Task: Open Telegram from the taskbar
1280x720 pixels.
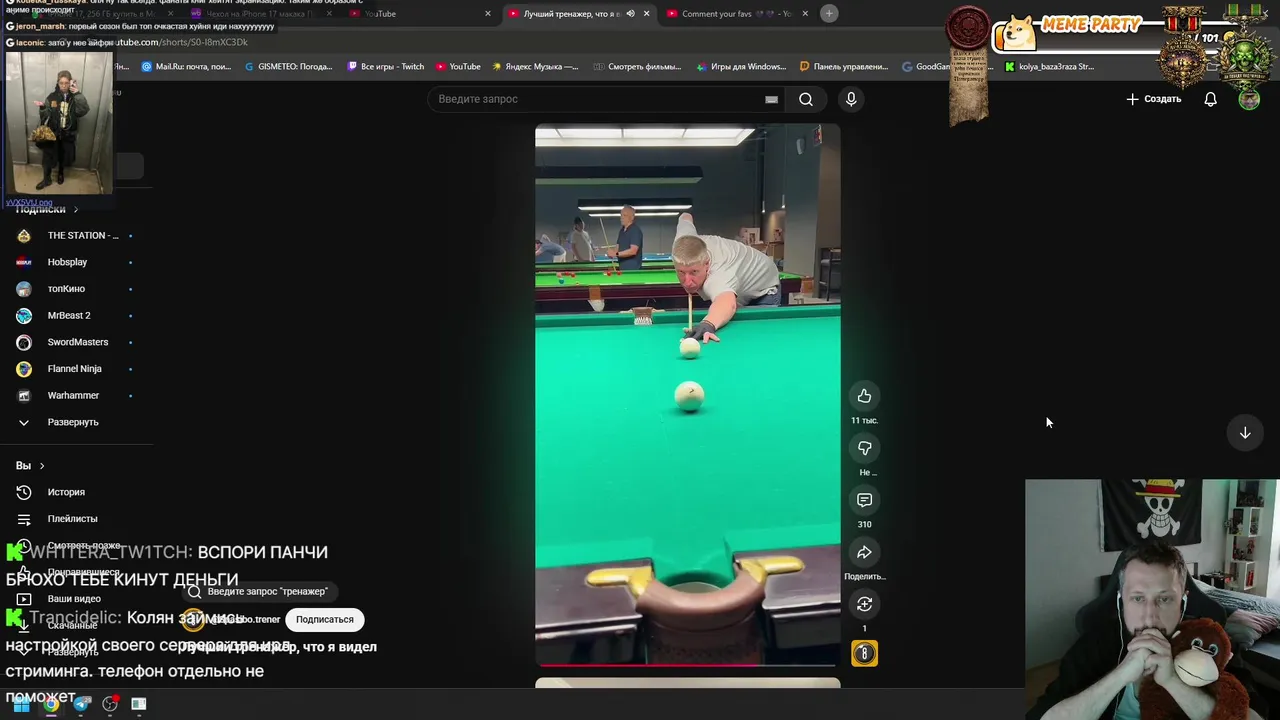Action: tap(81, 704)
